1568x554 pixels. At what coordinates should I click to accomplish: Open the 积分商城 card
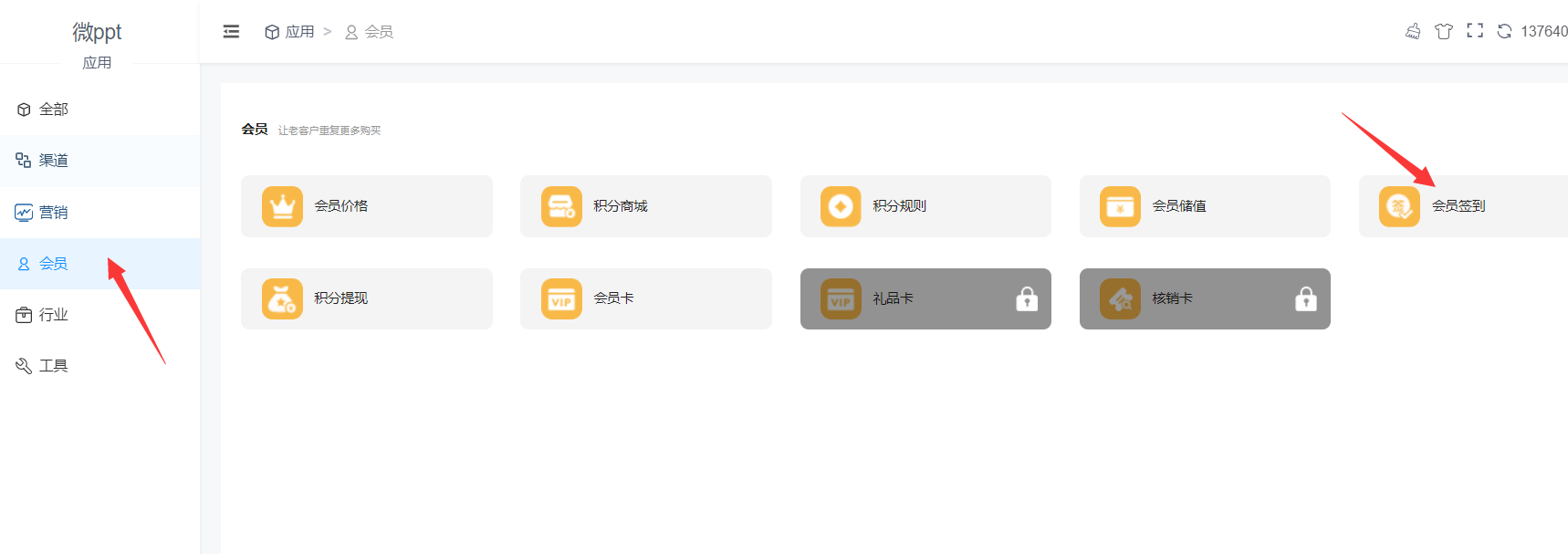coord(646,206)
